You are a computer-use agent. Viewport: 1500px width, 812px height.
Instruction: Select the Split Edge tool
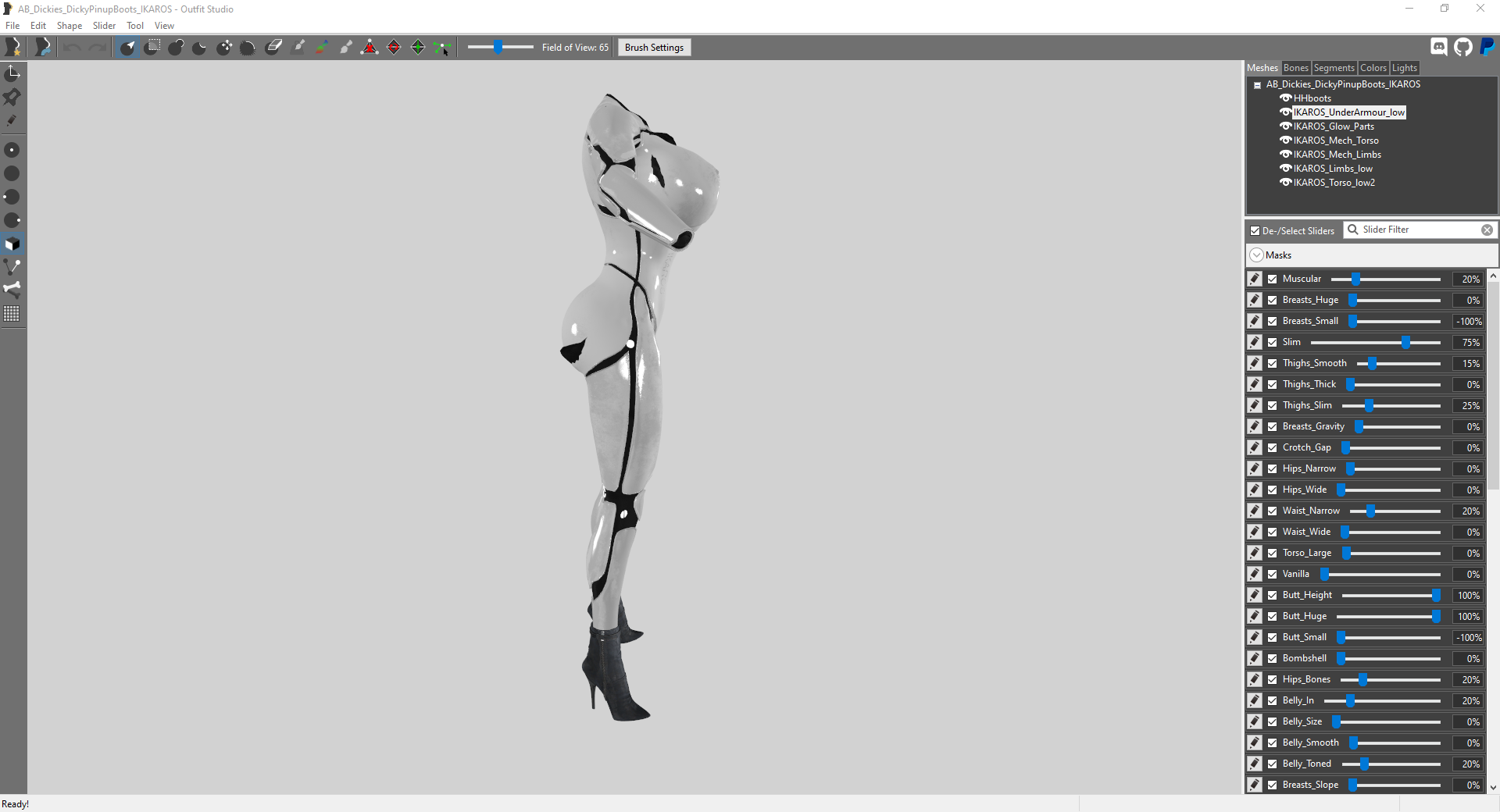coord(418,48)
